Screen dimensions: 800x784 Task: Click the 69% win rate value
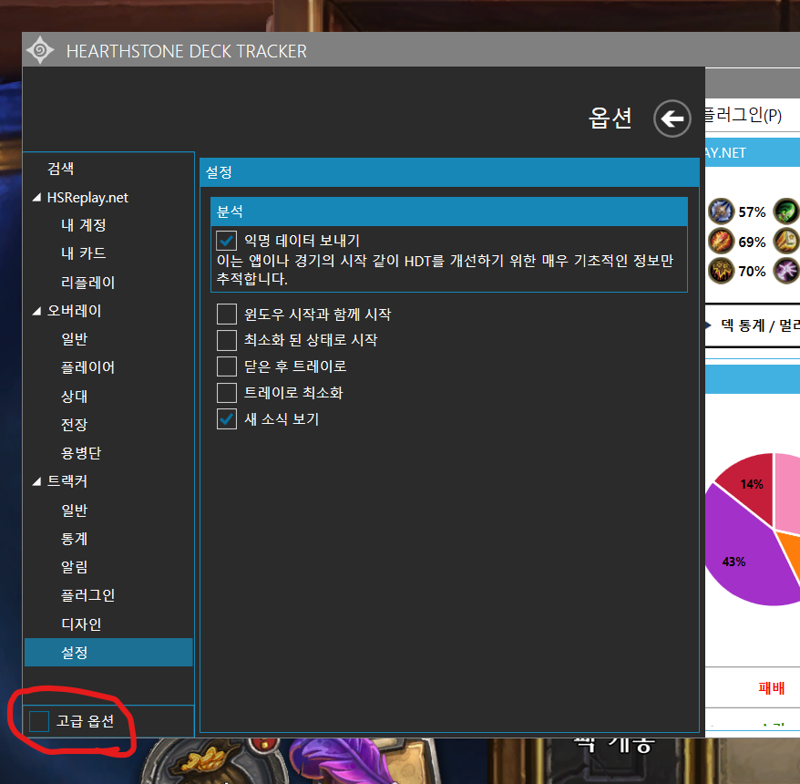(x=752, y=242)
